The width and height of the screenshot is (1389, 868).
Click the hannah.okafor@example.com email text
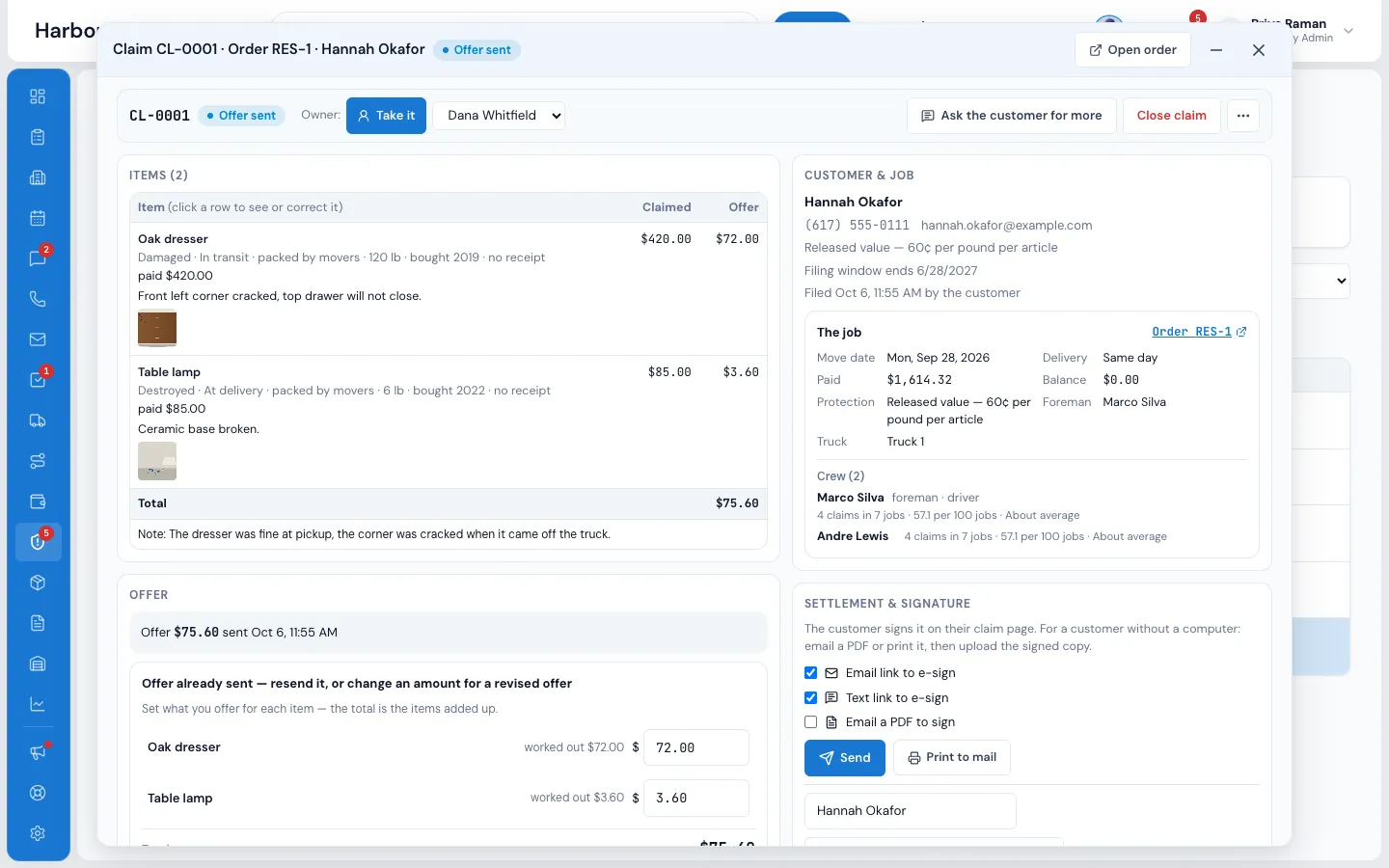coord(1006,226)
